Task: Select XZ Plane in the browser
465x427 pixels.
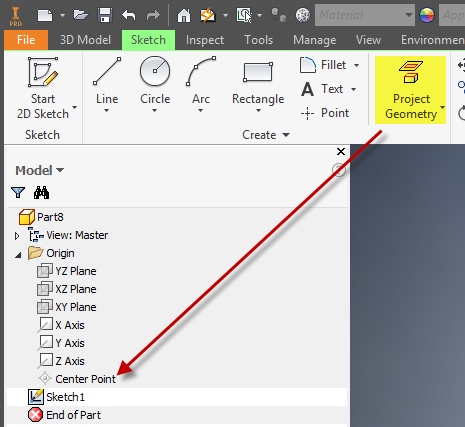Action: pyautogui.click(x=67, y=289)
